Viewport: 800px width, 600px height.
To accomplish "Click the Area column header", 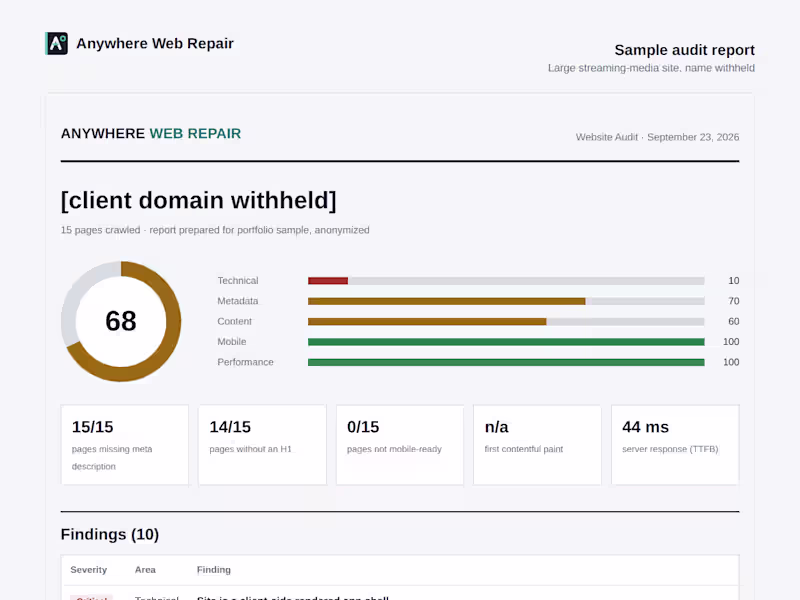I will click(145, 570).
